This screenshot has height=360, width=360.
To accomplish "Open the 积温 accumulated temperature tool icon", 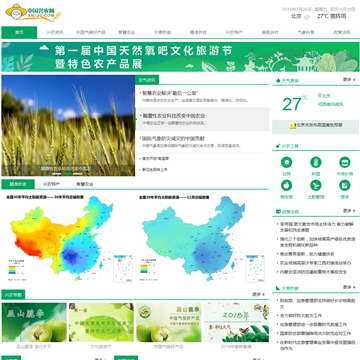I will click(315, 162).
